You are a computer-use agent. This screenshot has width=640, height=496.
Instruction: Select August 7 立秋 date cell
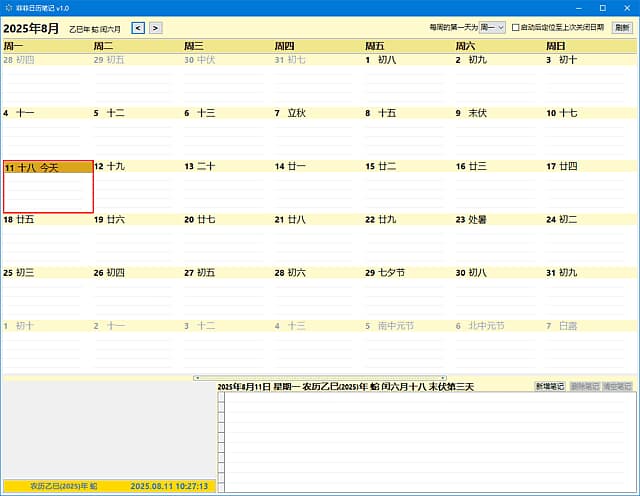tap(317, 130)
